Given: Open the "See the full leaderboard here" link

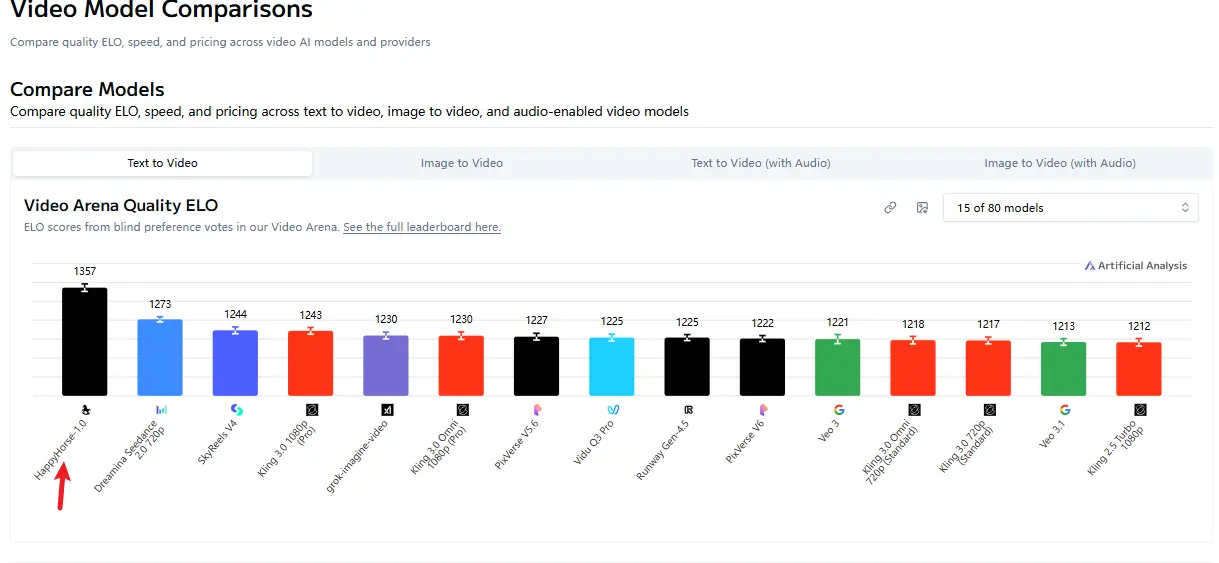Looking at the screenshot, I should (422, 227).
